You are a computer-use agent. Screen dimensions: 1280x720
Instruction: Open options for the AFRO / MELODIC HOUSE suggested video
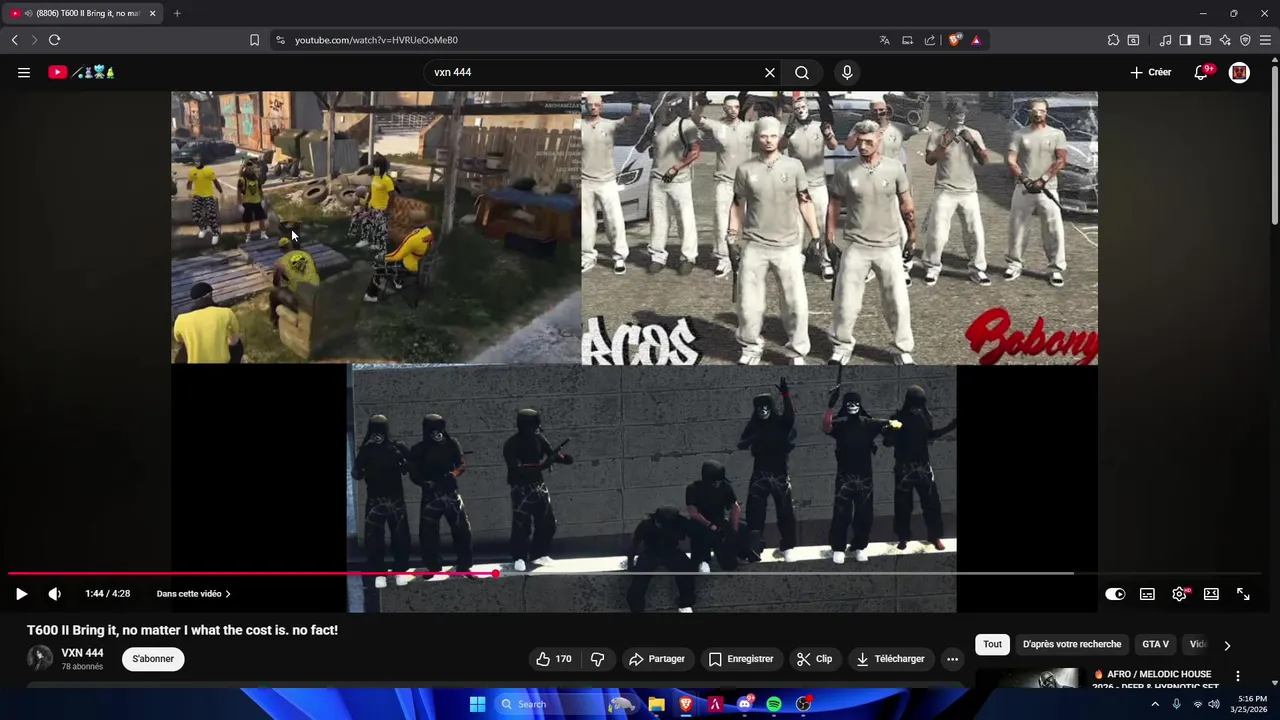[x=1238, y=676]
